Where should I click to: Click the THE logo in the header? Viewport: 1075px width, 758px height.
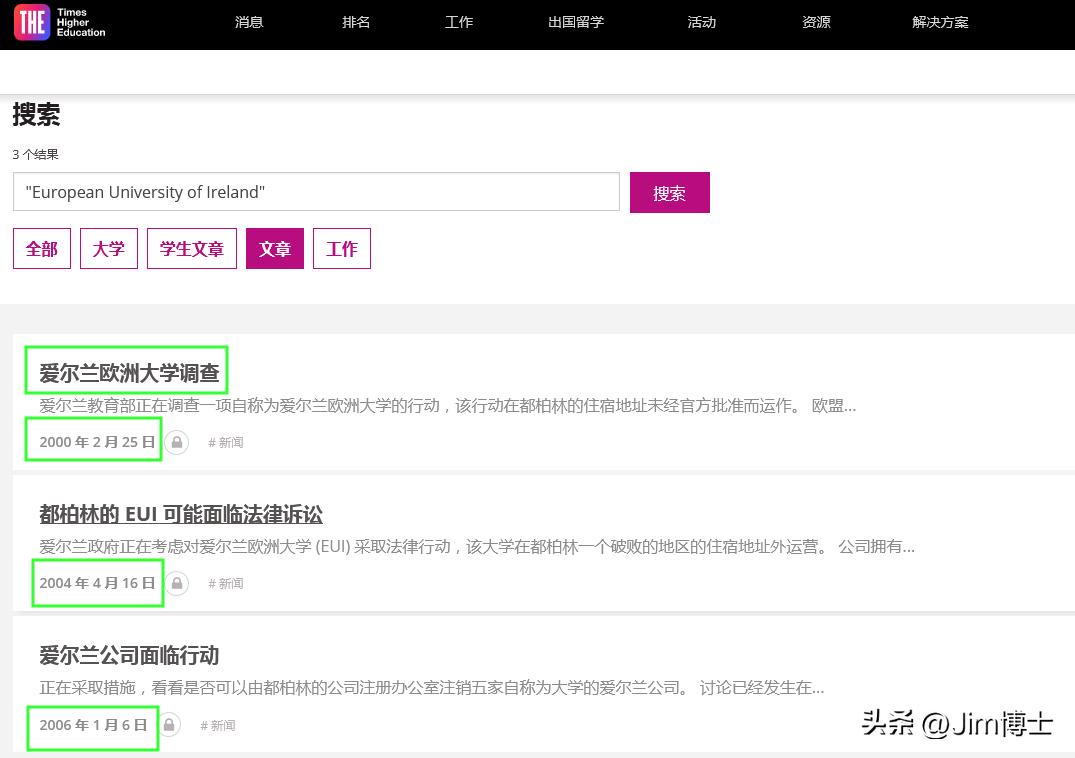point(58,22)
